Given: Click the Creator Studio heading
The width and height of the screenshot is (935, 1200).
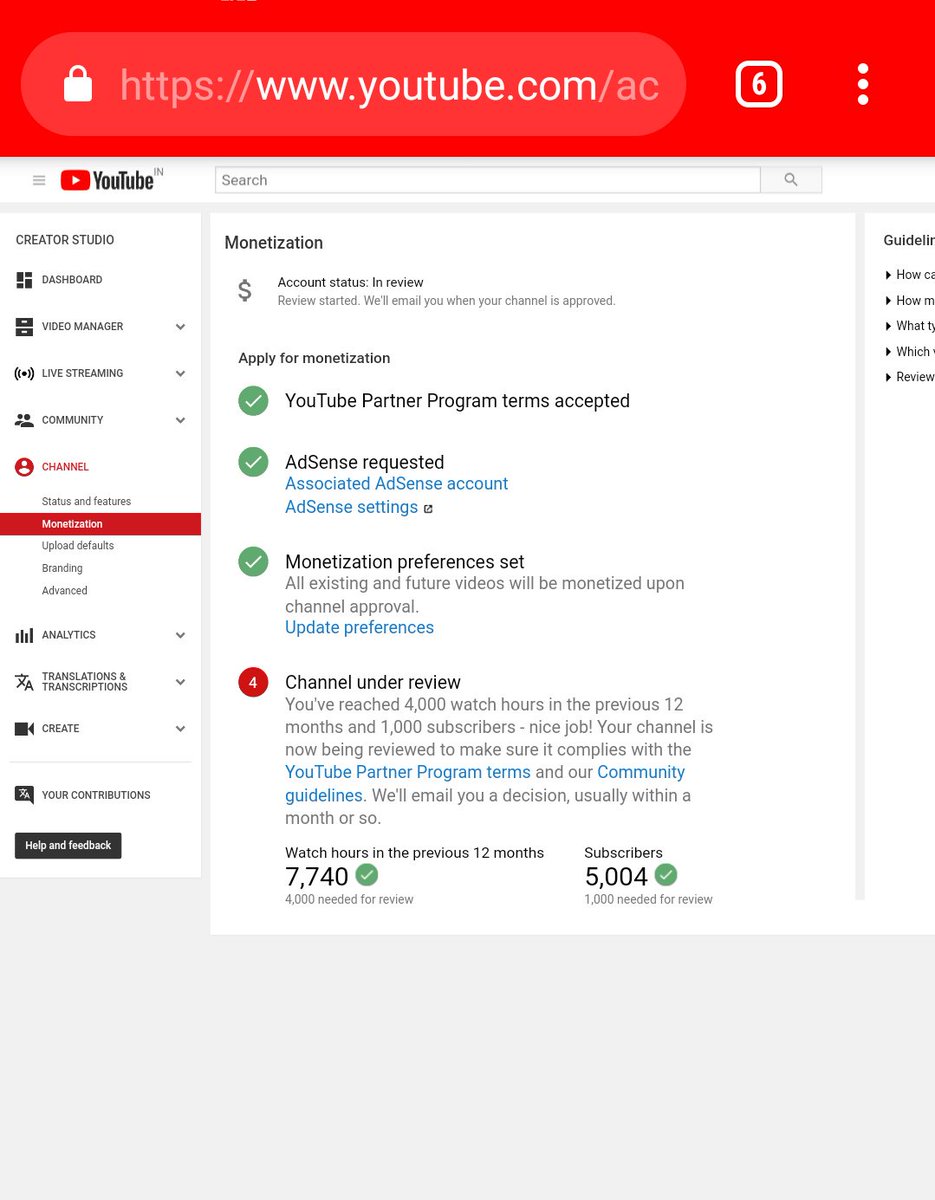Looking at the screenshot, I should coord(65,240).
